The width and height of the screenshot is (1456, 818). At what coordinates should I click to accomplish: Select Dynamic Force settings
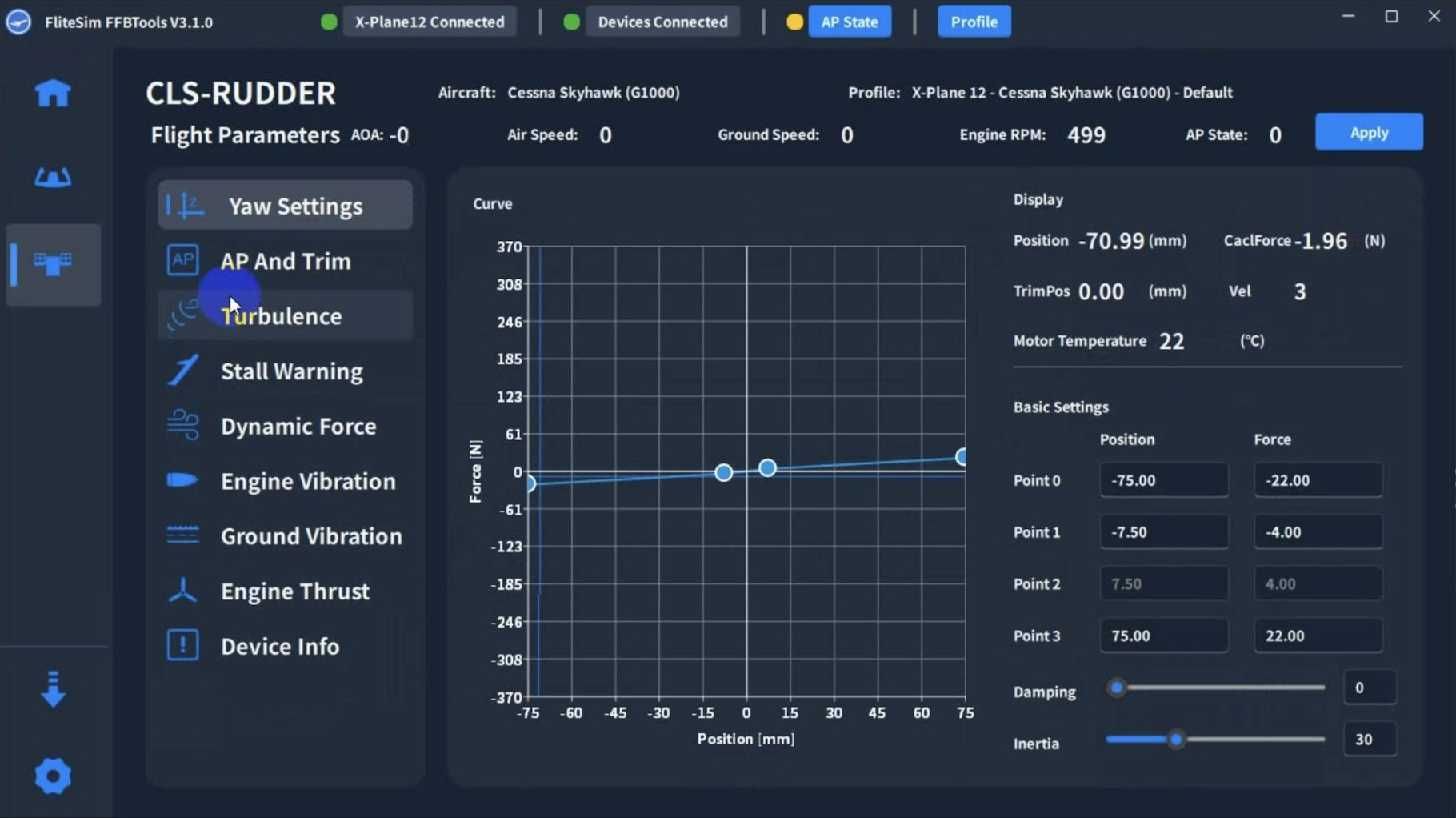point(285,426)
